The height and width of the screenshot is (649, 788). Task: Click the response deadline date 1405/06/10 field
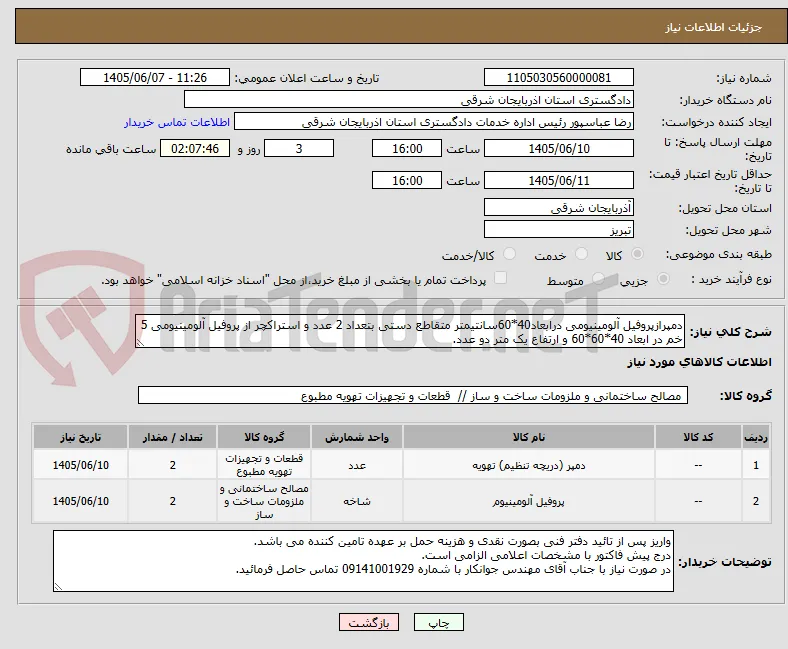pos(558,148)
